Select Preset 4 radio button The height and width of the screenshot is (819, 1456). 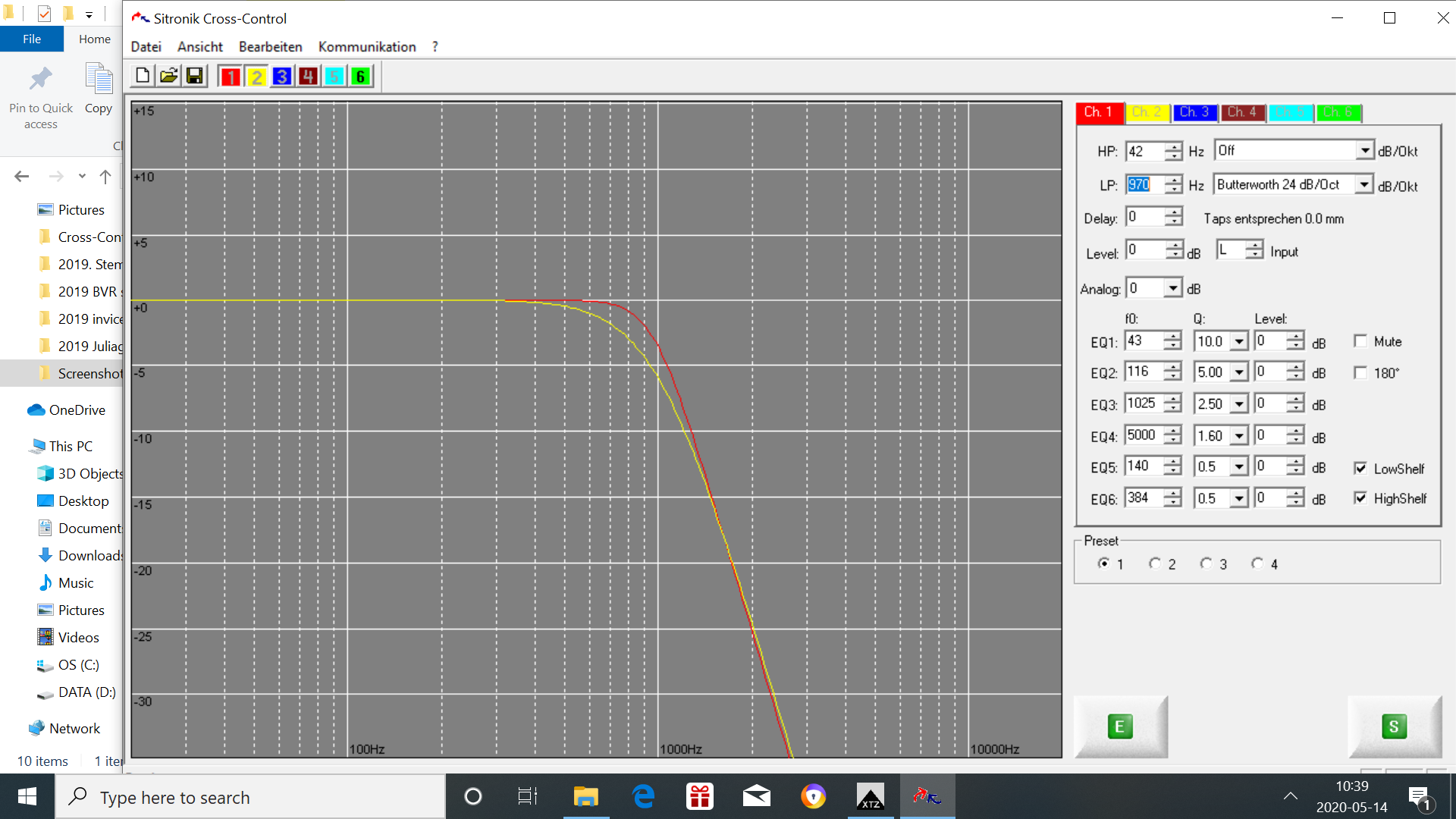click(1258, 563)
